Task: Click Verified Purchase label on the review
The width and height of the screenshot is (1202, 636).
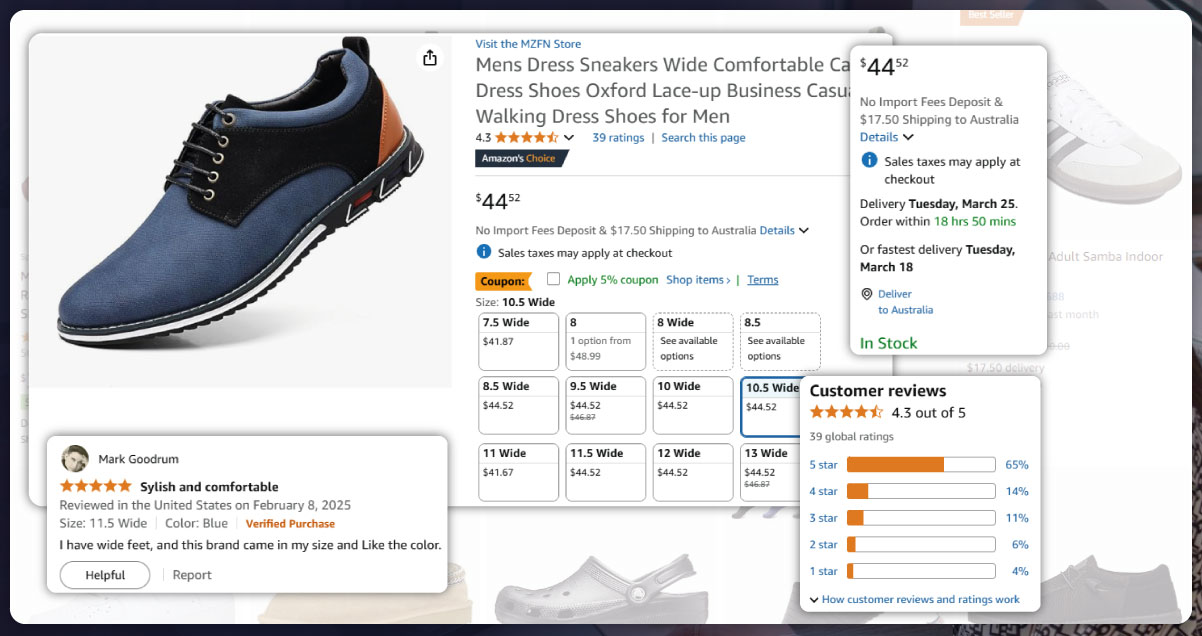Action: coord(290,524)
